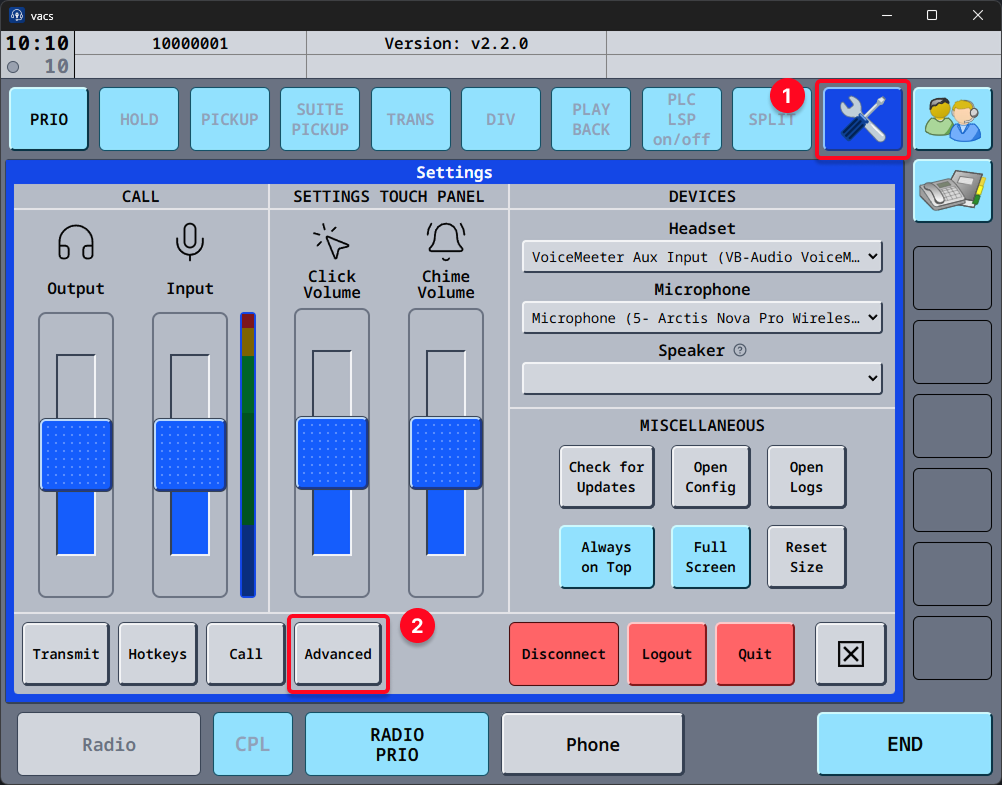Image resolution: width=1002 pixels, height=785 pixels.
Task: Toggle Full Screen mode
Action: pos(710,557)
